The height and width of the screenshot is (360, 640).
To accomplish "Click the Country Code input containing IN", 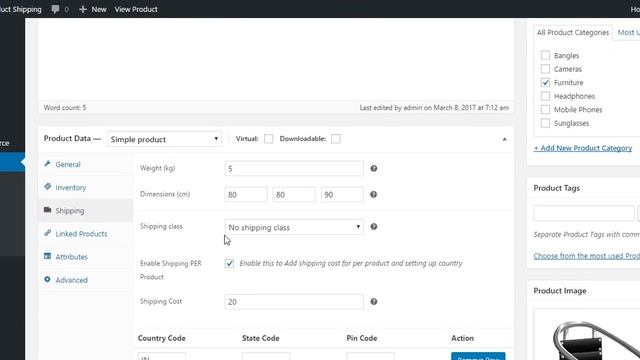I will tap(162, 356).
